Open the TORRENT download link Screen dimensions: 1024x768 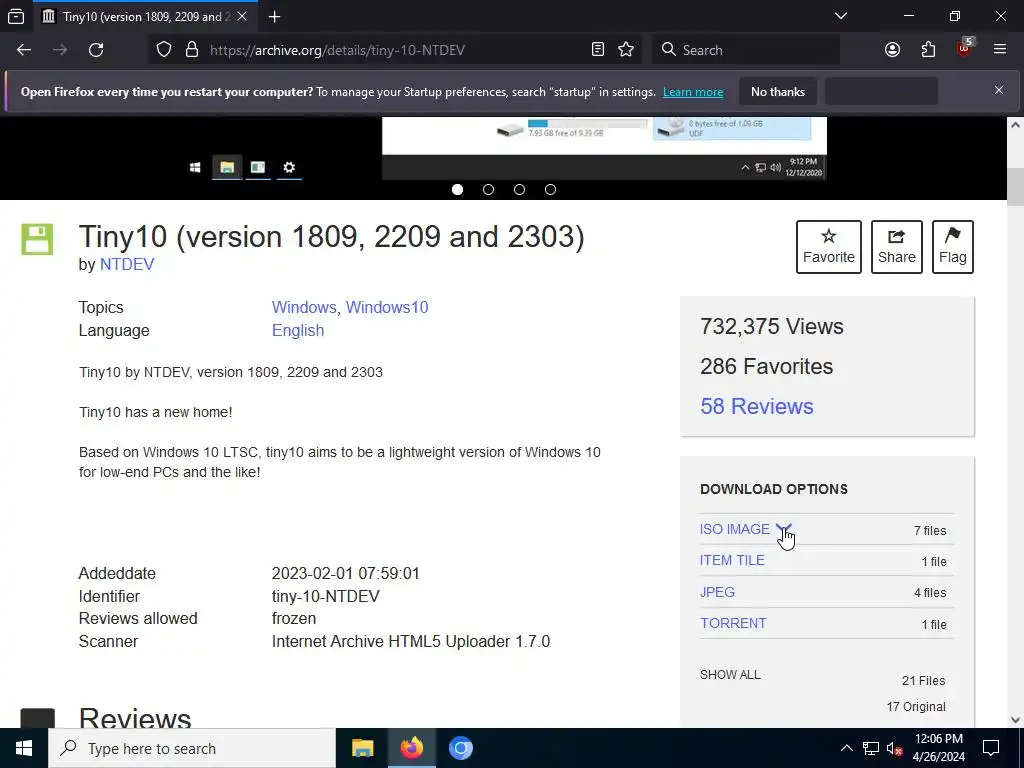[733, 623]
